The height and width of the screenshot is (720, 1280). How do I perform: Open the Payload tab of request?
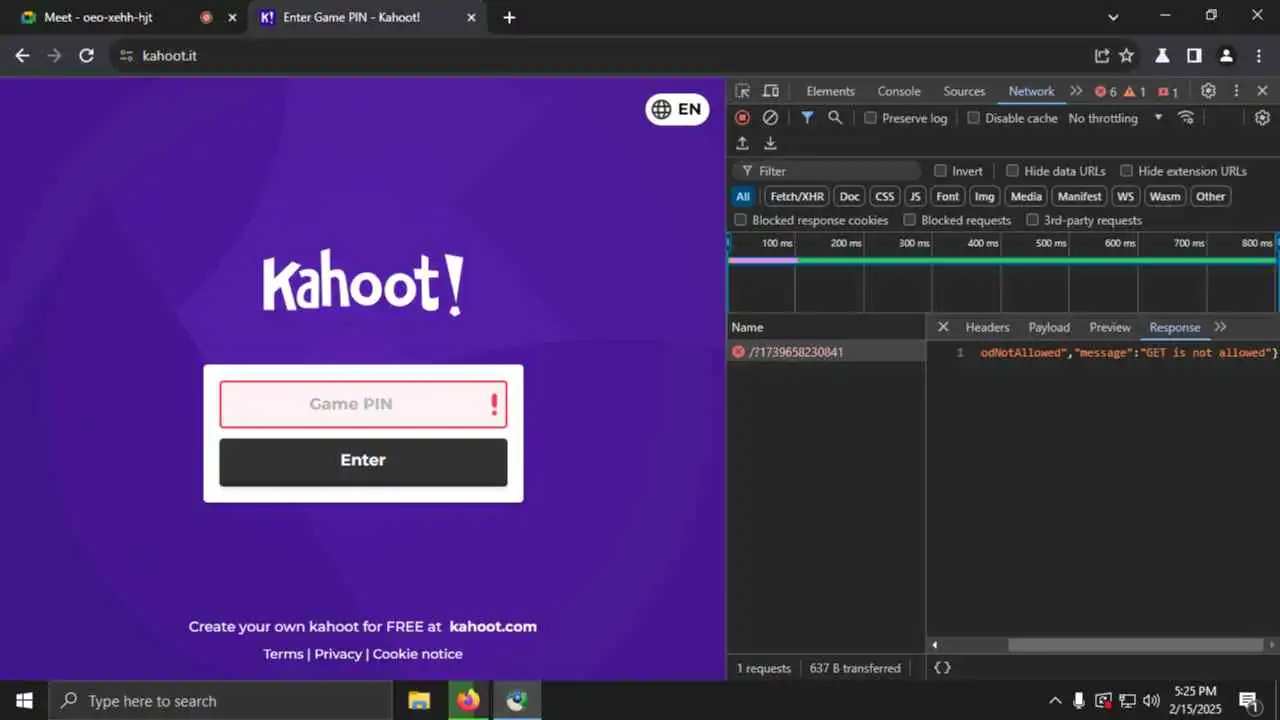tap(1049, 327)
